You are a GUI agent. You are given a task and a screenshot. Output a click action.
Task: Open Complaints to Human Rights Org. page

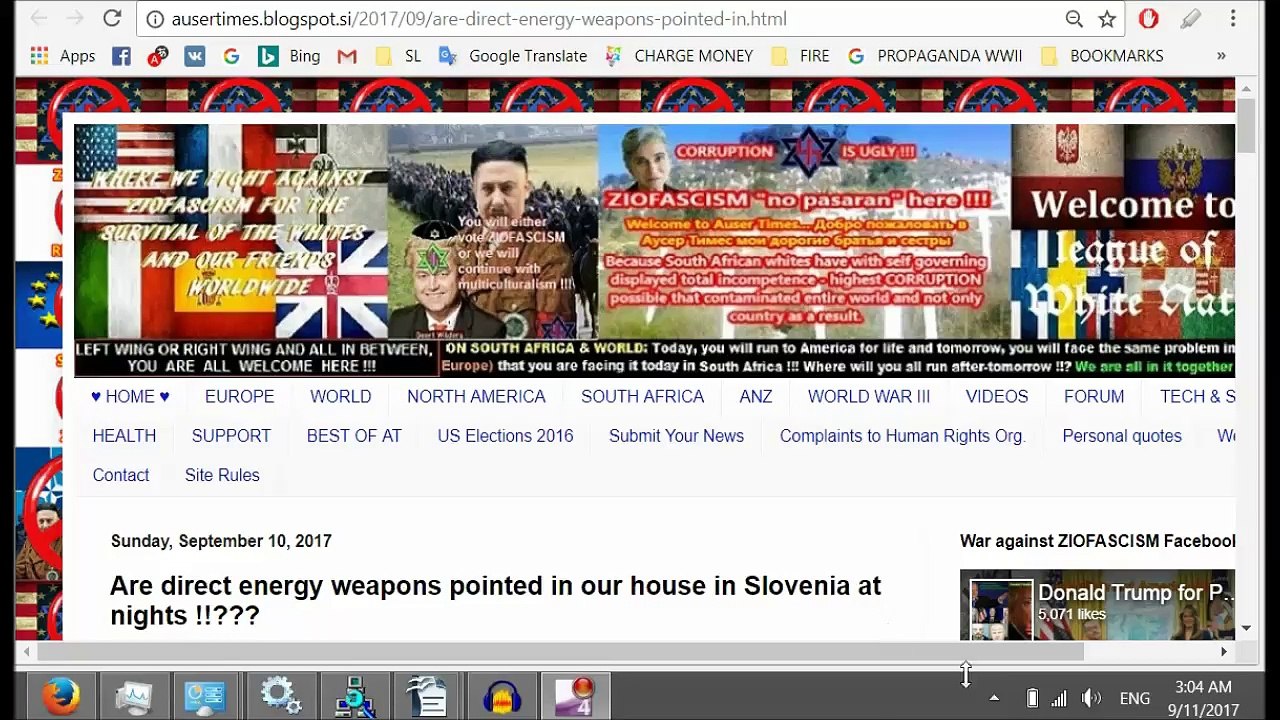coord(903,436)
